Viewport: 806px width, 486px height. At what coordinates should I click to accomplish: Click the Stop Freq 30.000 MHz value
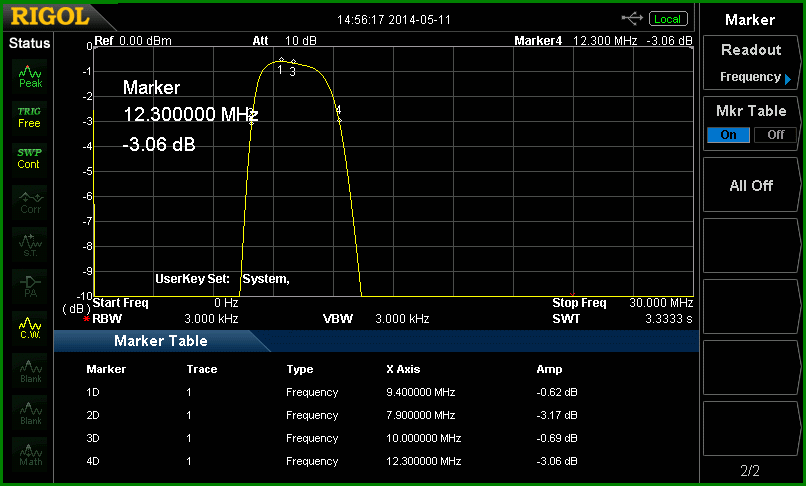pos(661,303)
